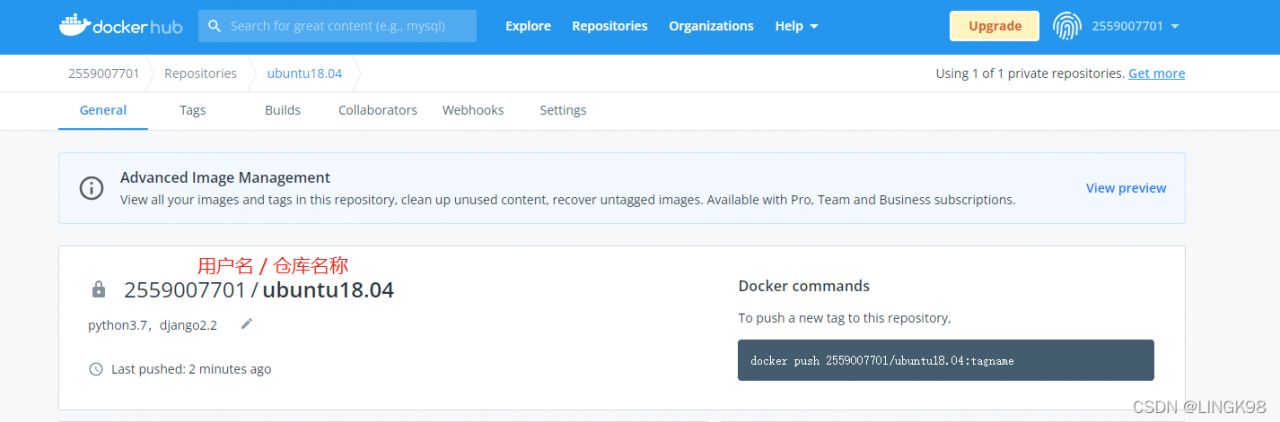Click the Repositories breadcrumb
1280x422 pixels.
click(201, 73)
